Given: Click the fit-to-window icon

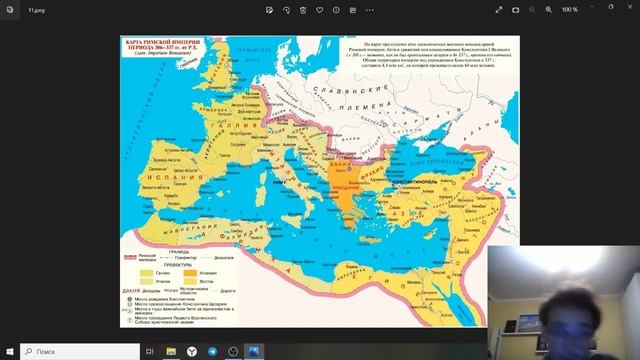Looking at the screenshot, I should (x=516, y=10).
